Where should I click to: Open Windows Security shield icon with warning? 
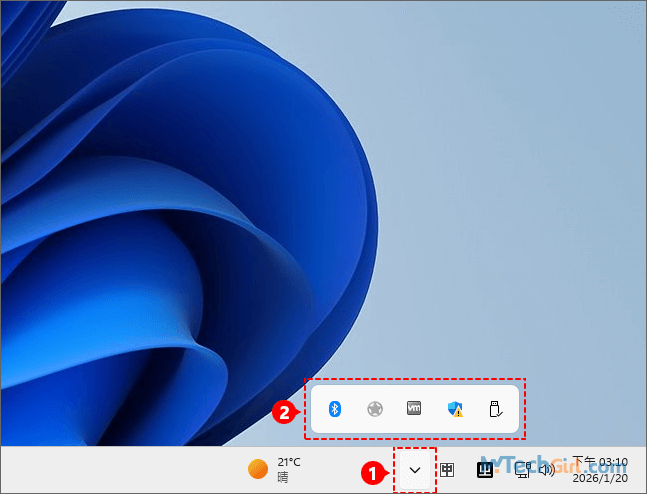(x=455, y=409)
